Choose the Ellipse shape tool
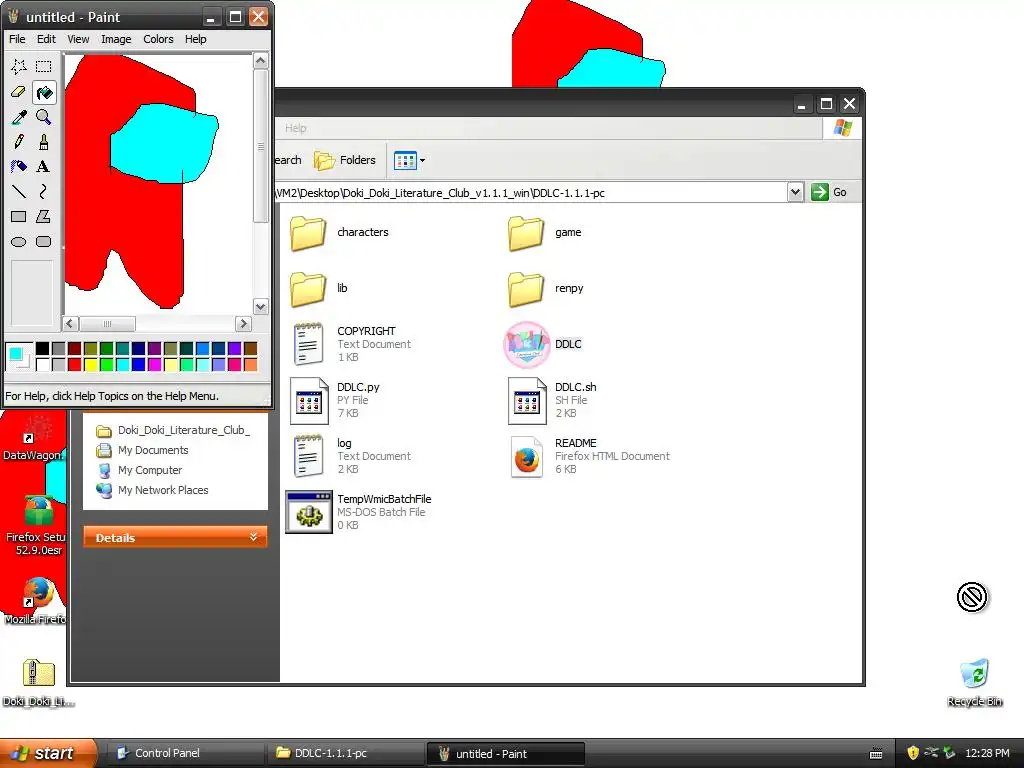The height and width of the screenshot is (768, 1024). pos(19,242)
